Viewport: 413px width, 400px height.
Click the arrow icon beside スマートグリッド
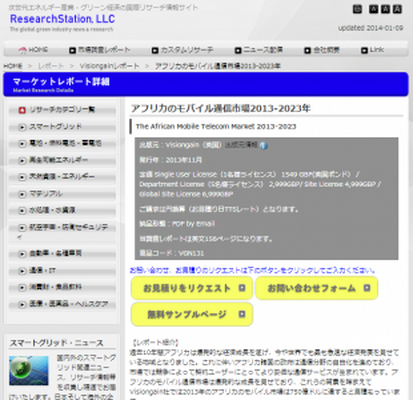click(22, 127)
